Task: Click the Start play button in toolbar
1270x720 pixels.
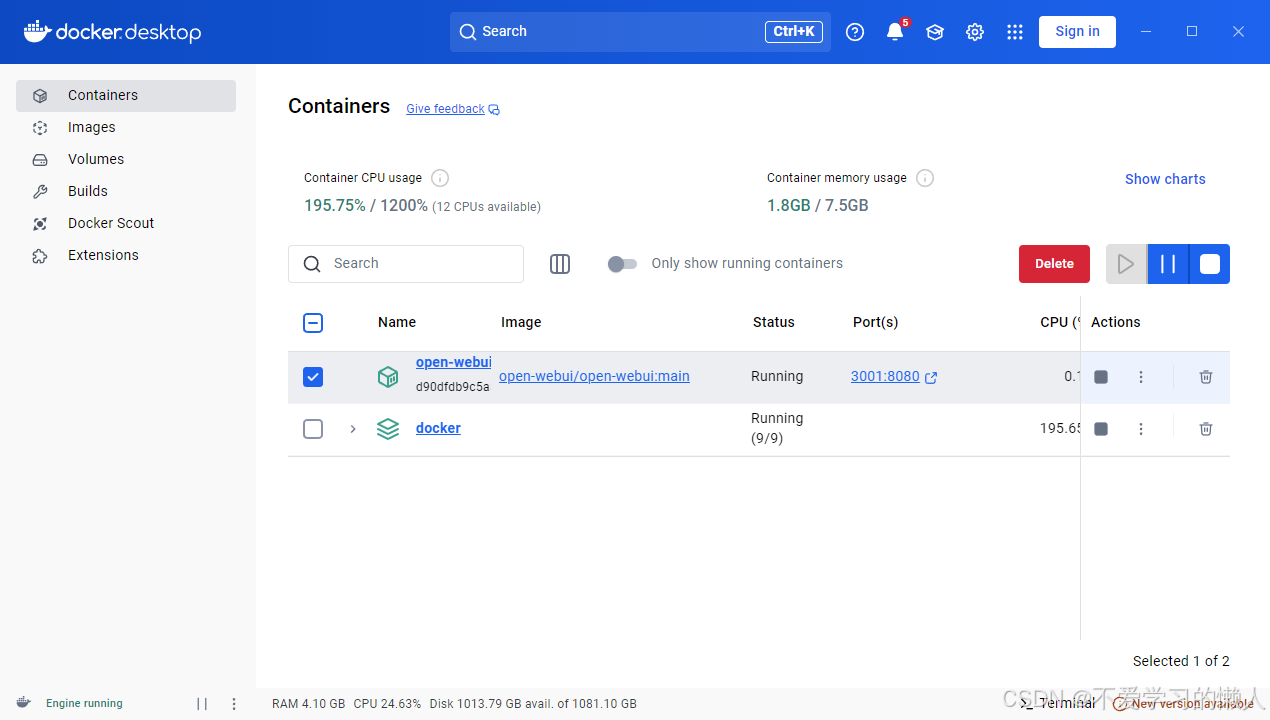Action: tap(1126, 264)
